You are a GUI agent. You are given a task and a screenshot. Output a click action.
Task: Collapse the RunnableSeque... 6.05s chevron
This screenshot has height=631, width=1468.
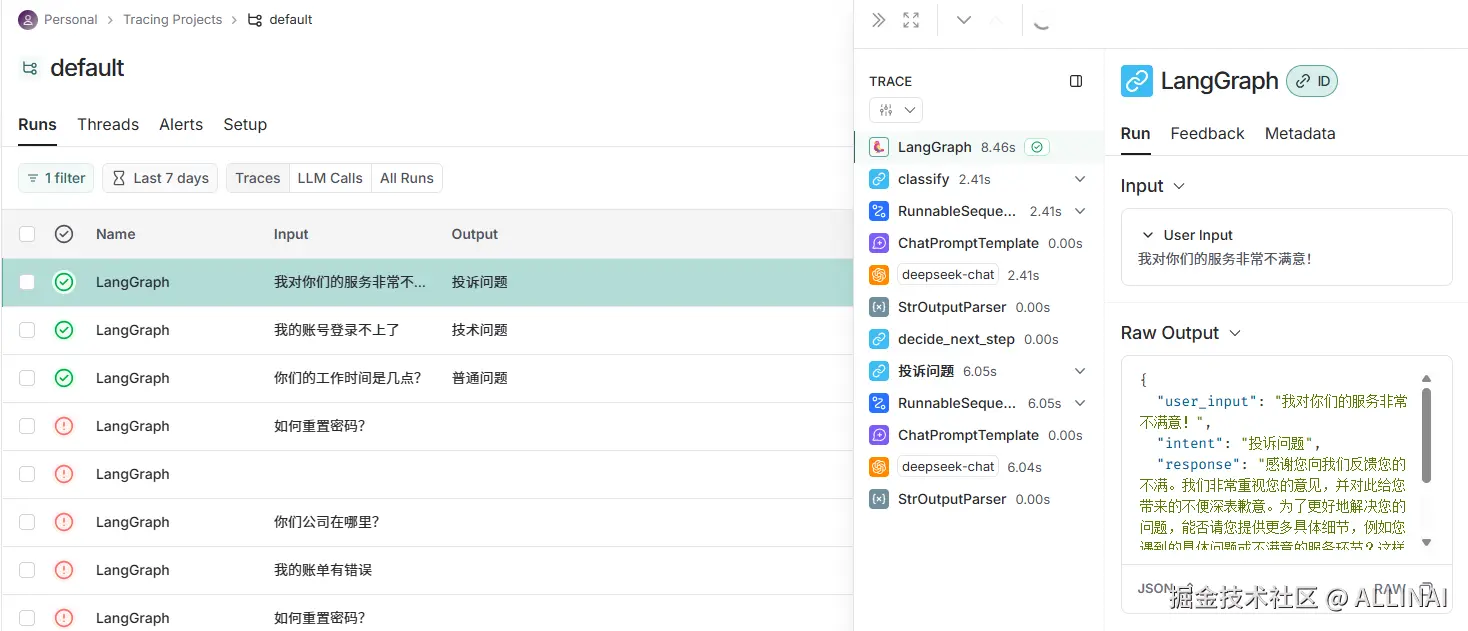[x=1080, y=403]
